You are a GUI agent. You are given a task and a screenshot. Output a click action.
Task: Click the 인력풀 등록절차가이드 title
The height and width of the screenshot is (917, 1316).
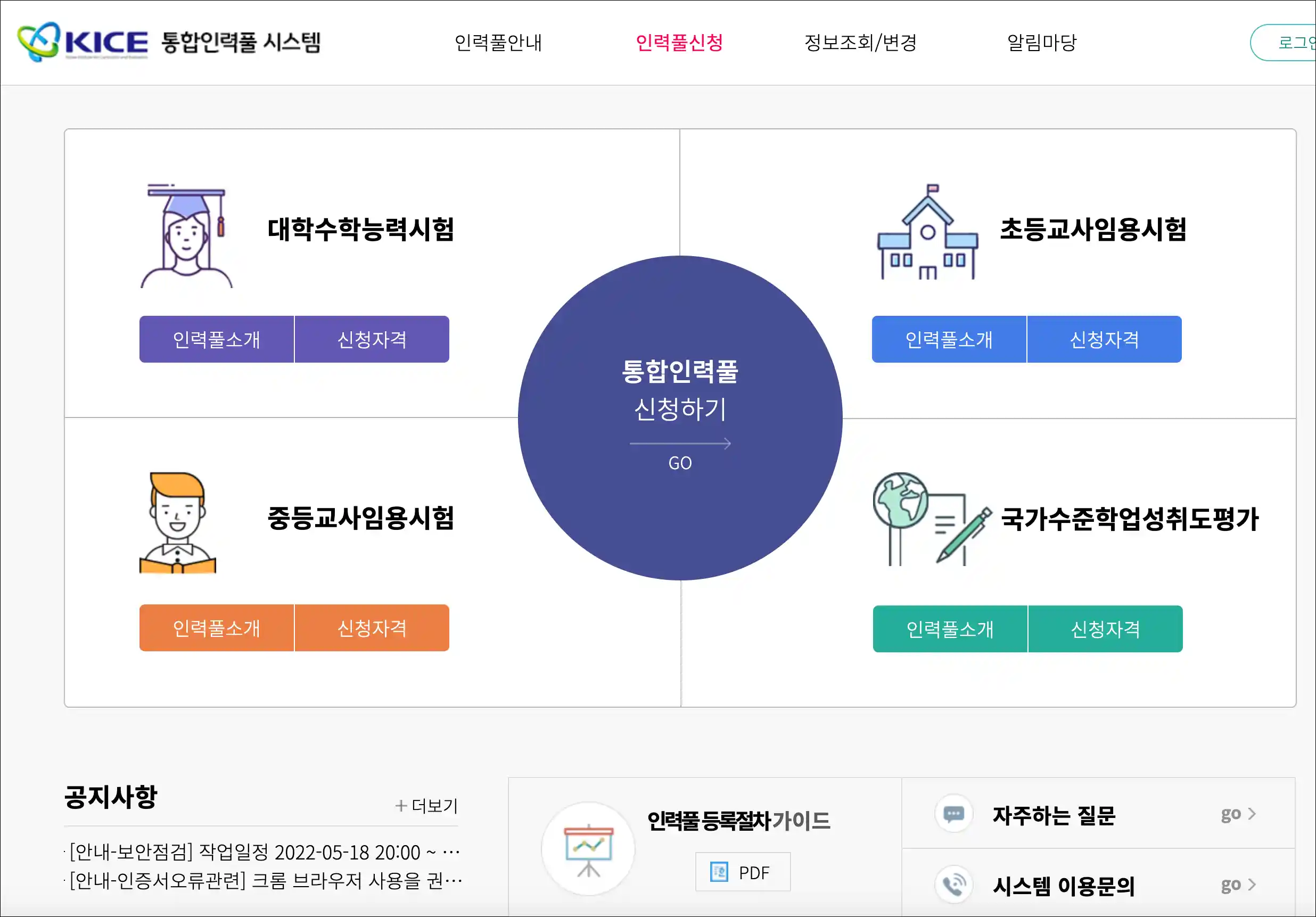pyautogui.click(x=739, y=821)
